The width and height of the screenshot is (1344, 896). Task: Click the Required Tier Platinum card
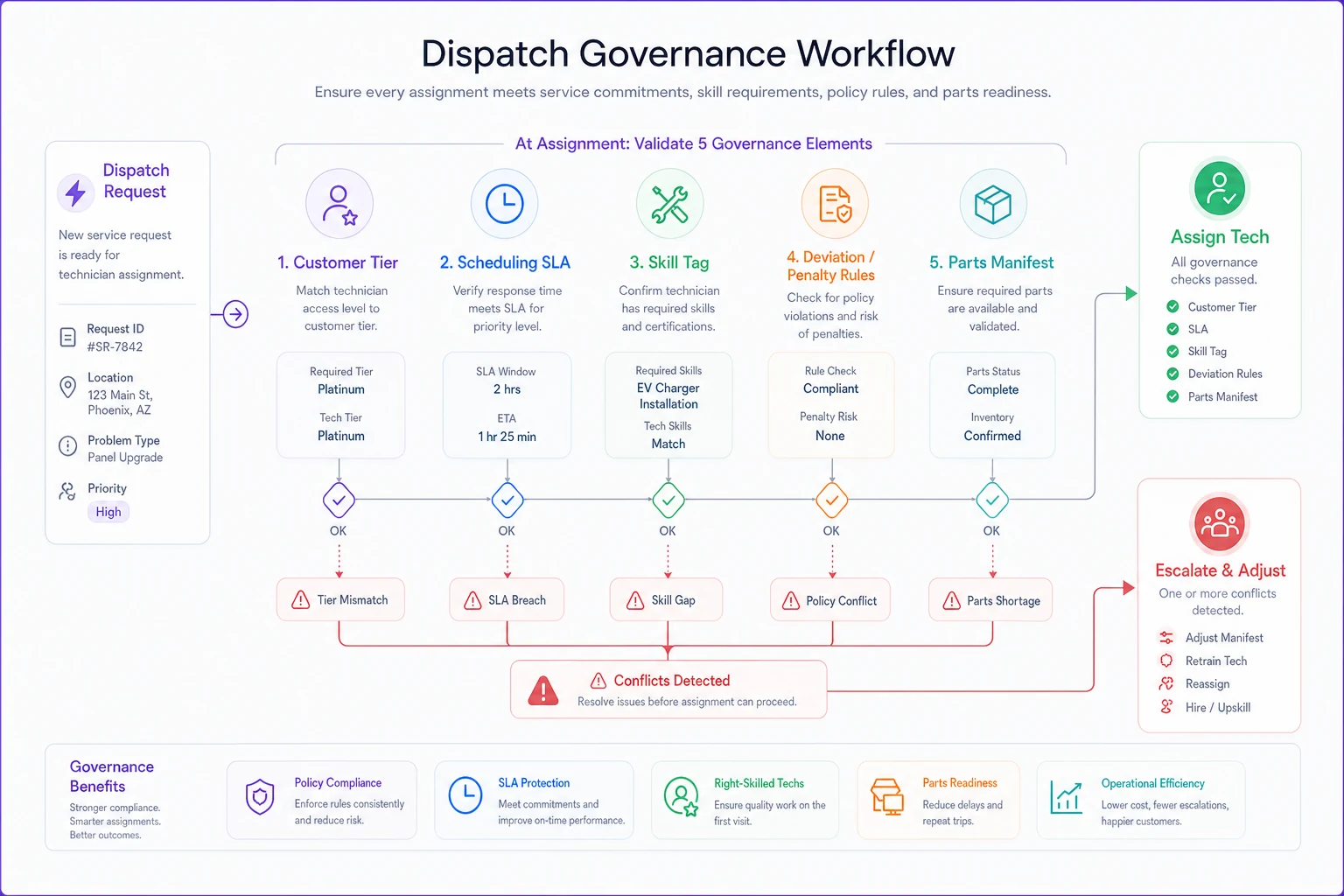[x=341, y=405]
